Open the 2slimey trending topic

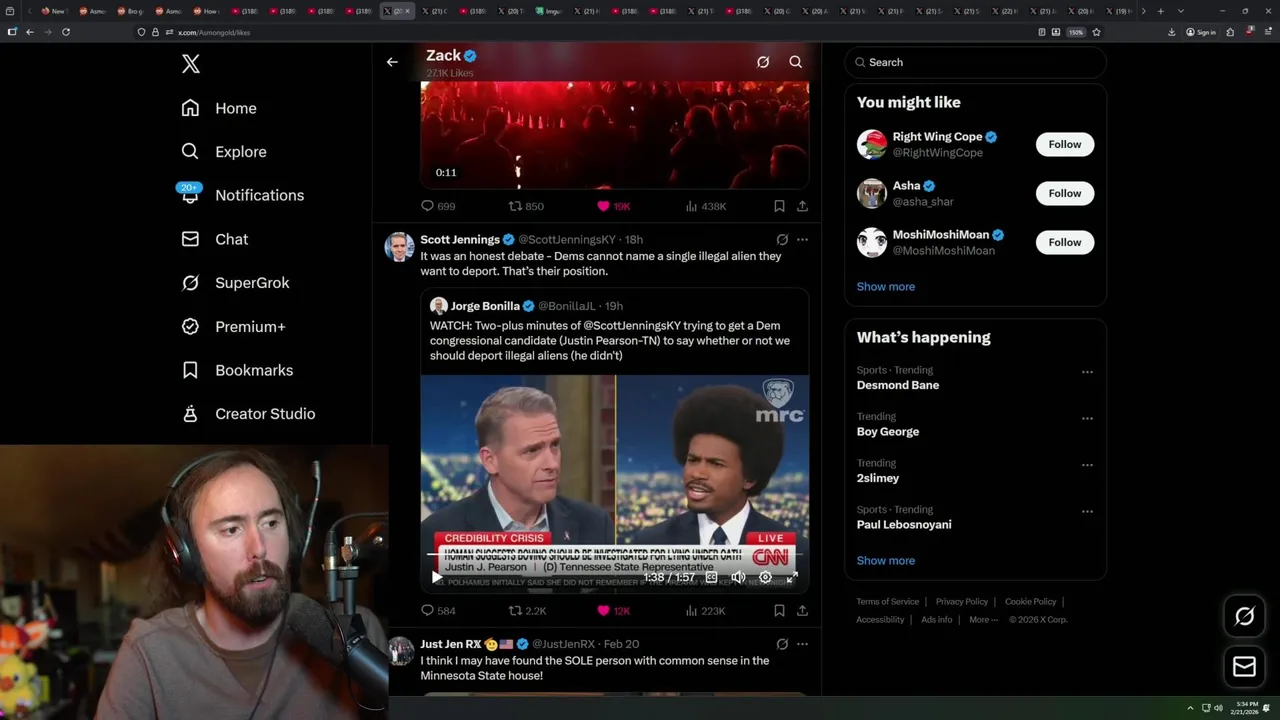[x=877, y=478]
